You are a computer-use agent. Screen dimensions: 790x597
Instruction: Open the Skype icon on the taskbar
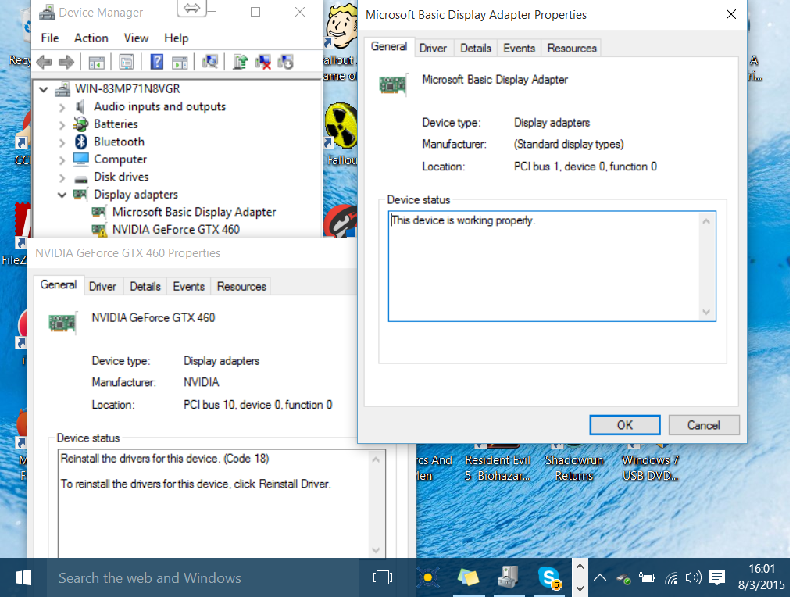point(549,577)
